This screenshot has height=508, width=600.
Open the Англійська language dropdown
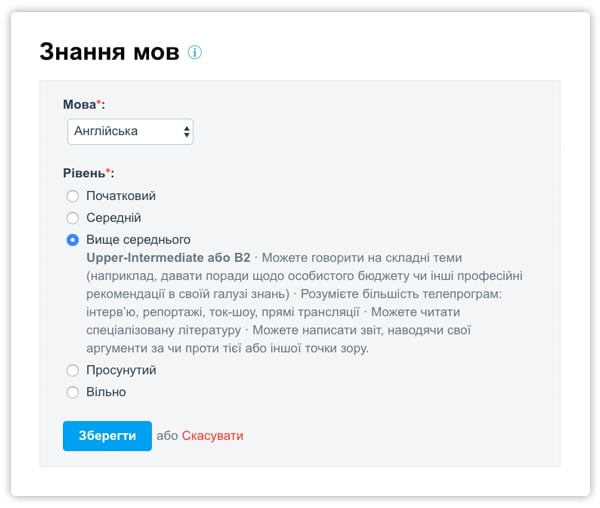pyautogui.click(x=130, y=131)
